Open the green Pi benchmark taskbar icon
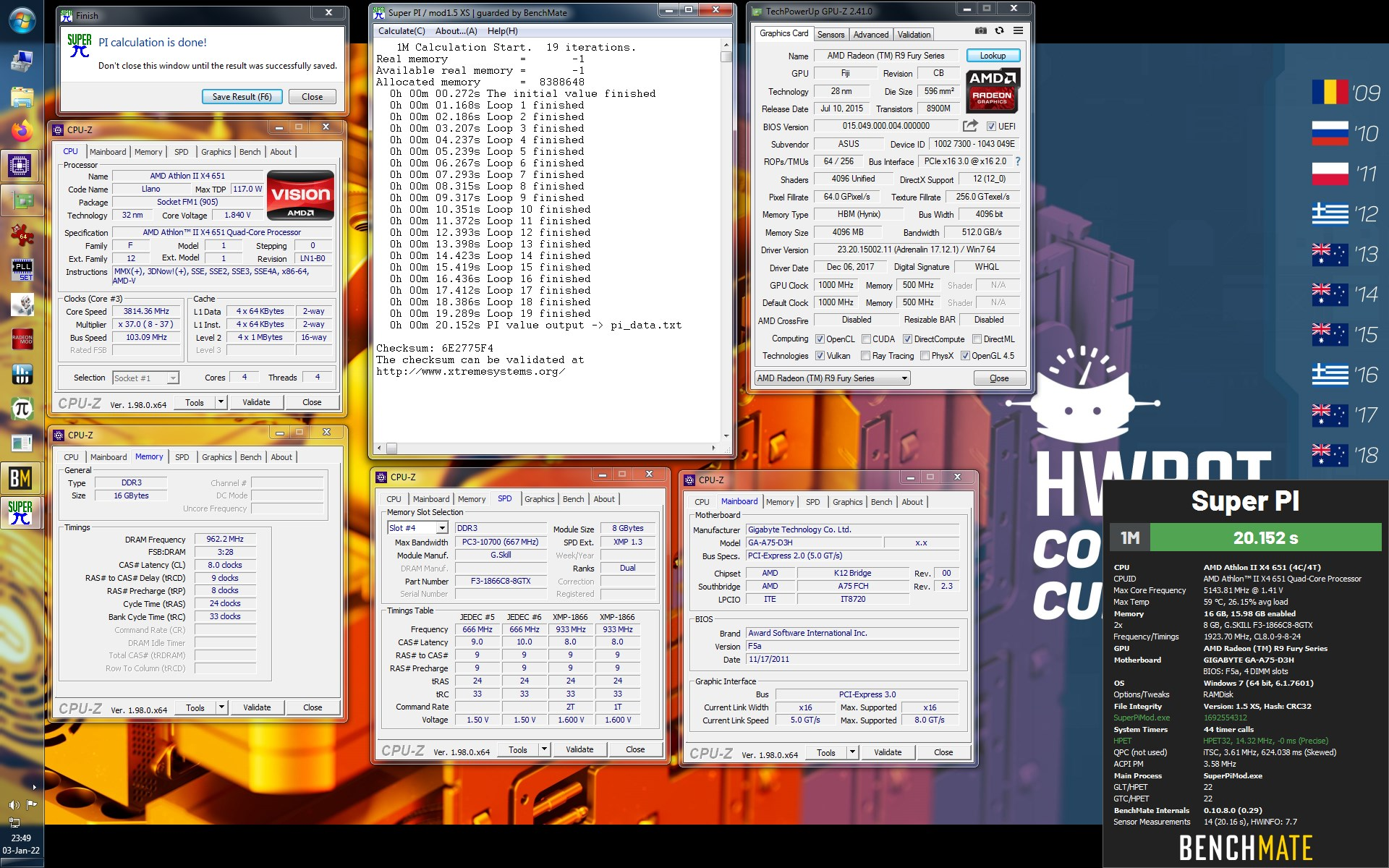The image size is (1389, 868). tap(22, 409)
